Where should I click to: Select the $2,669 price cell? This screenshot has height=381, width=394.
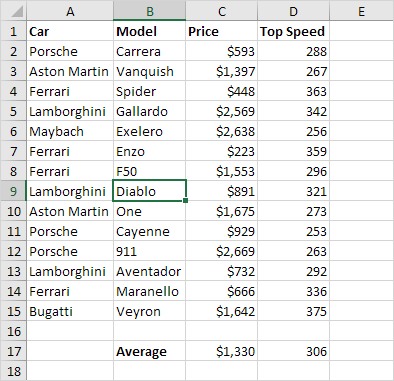222,251
